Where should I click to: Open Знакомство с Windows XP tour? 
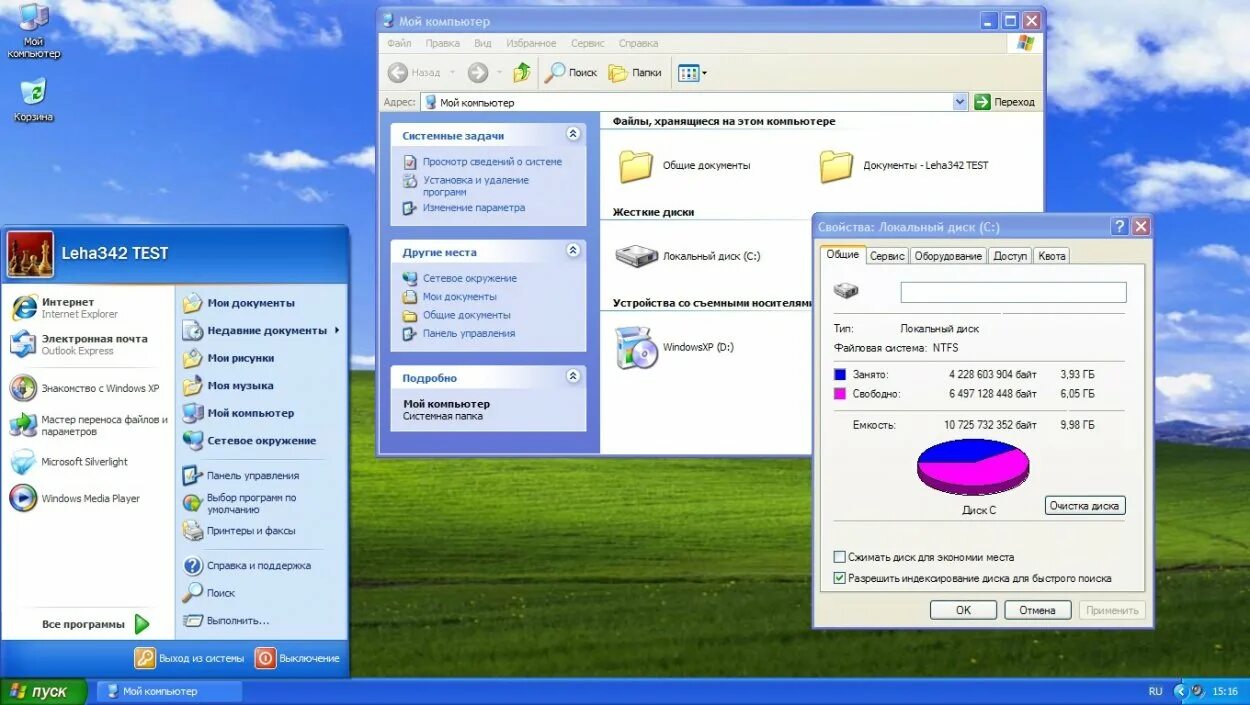[85, 389]
